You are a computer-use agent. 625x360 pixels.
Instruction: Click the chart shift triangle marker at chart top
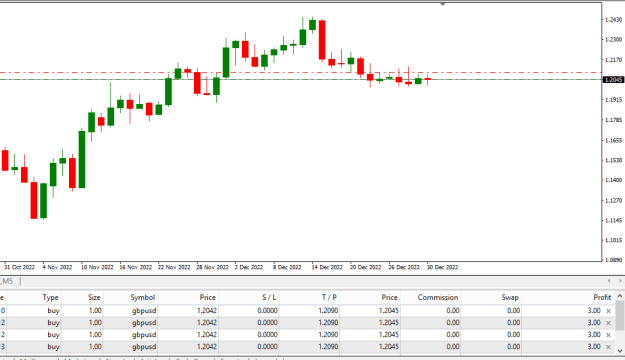coord(442,4)
